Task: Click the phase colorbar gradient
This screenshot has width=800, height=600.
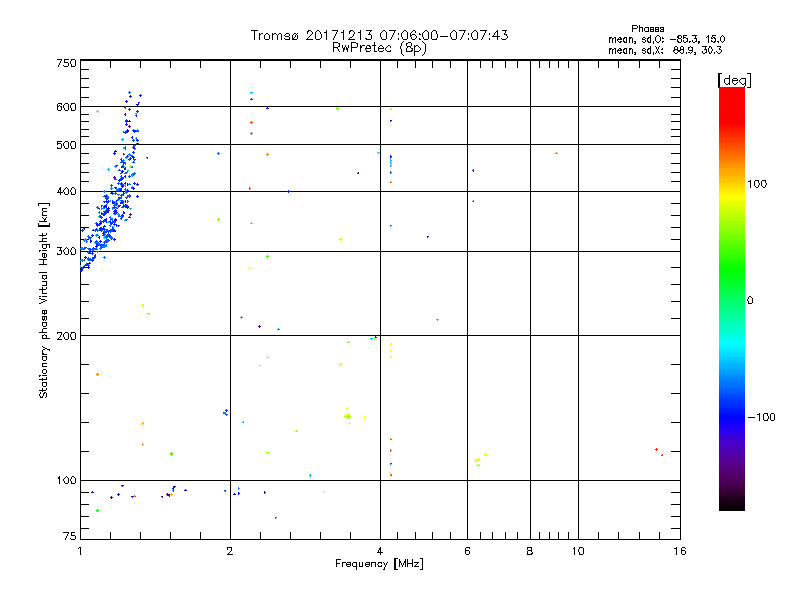Action: click(732, 298)
